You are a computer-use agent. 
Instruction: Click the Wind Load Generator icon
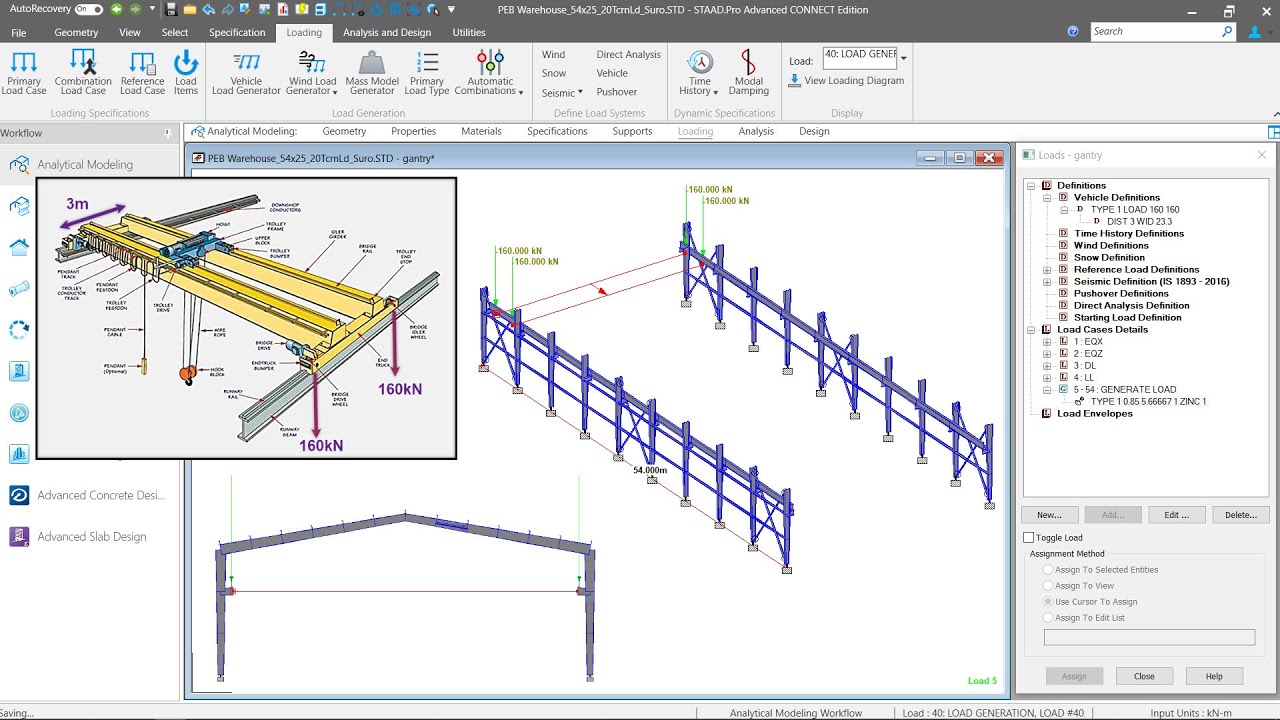312,63
